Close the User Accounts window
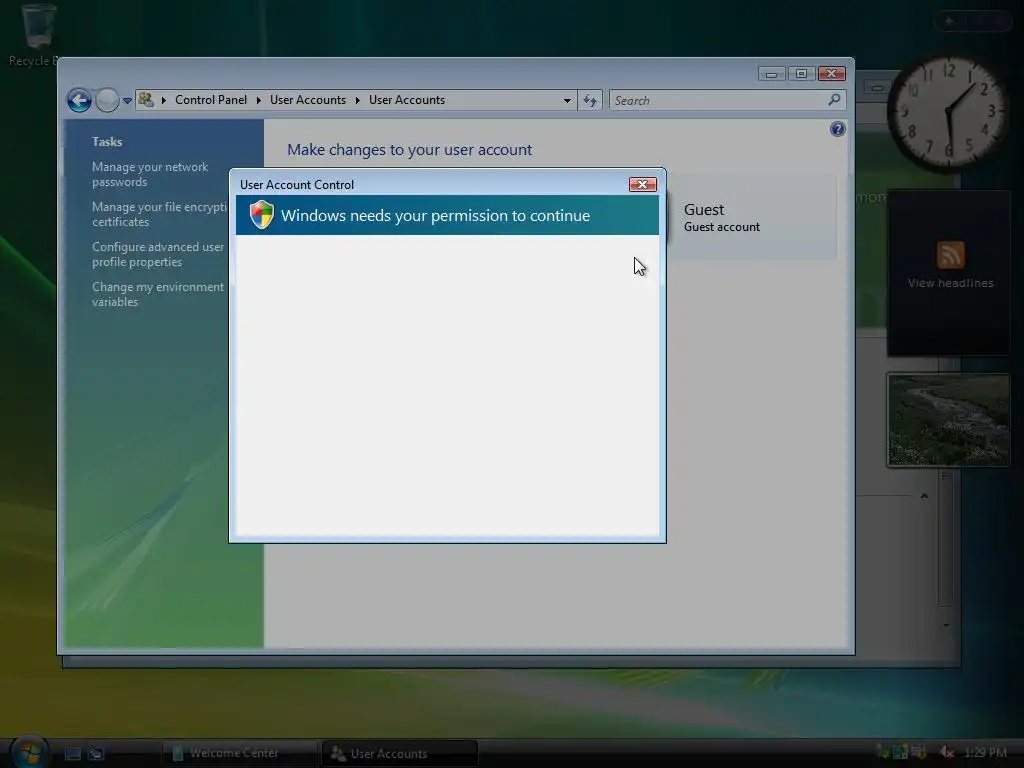 click(x=831, y=74)
